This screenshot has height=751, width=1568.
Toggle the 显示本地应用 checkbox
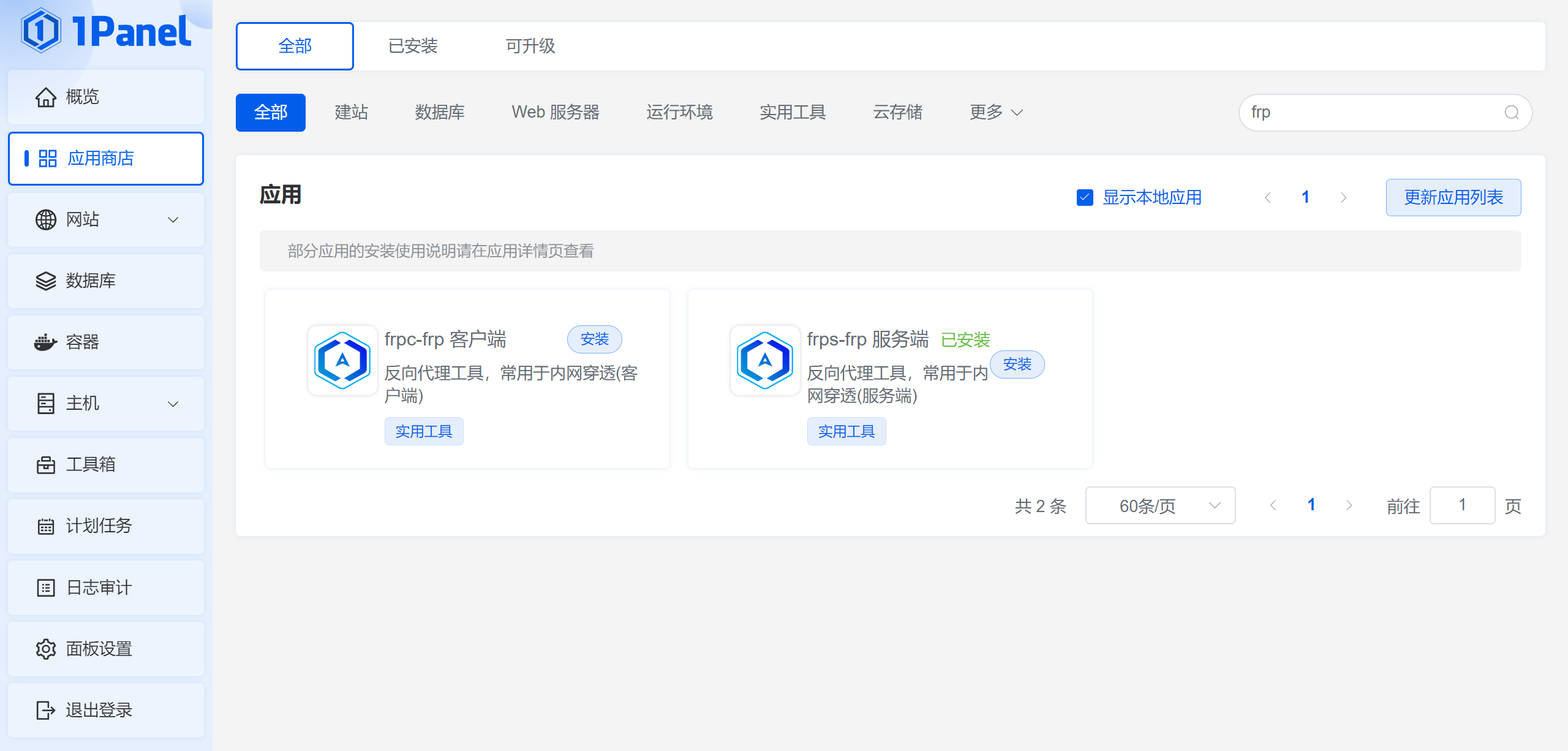pos(1085,197)
